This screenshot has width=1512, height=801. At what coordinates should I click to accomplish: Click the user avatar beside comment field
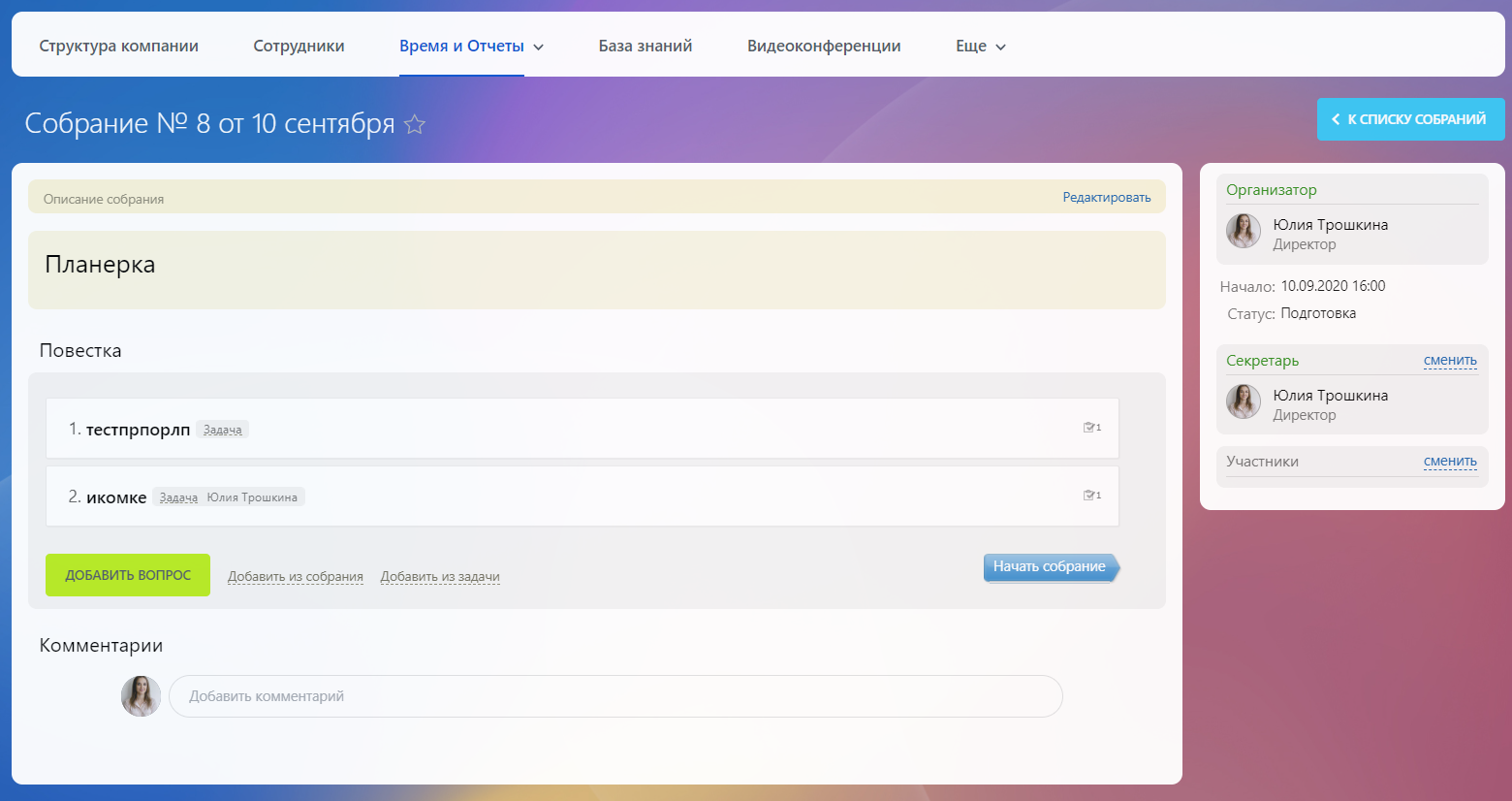click(141, 696)
